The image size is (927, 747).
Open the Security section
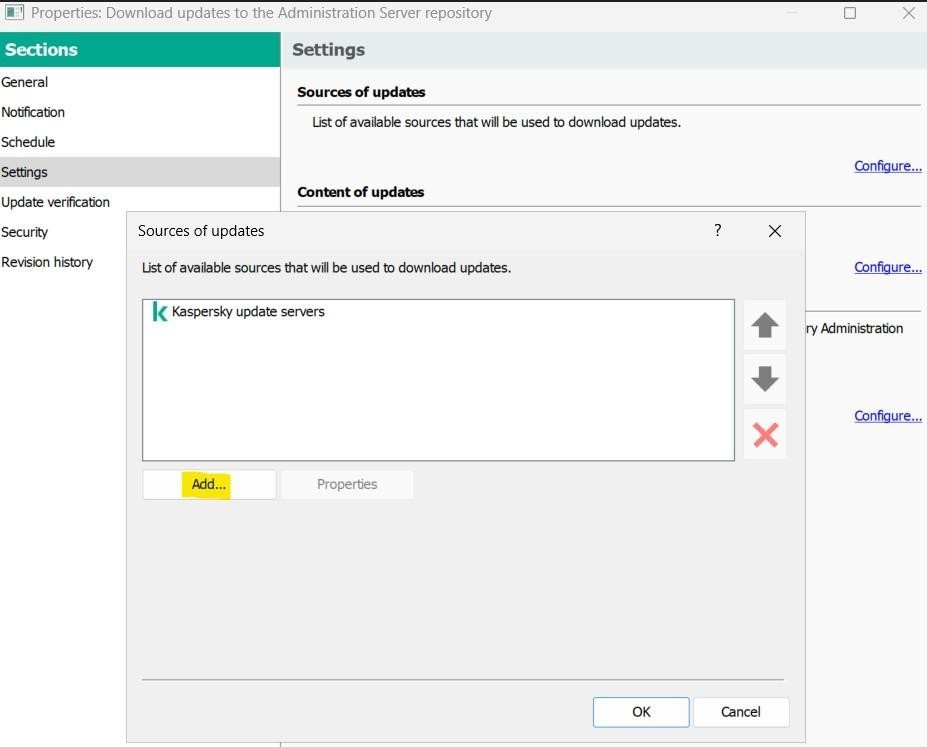tap(25, 232)
